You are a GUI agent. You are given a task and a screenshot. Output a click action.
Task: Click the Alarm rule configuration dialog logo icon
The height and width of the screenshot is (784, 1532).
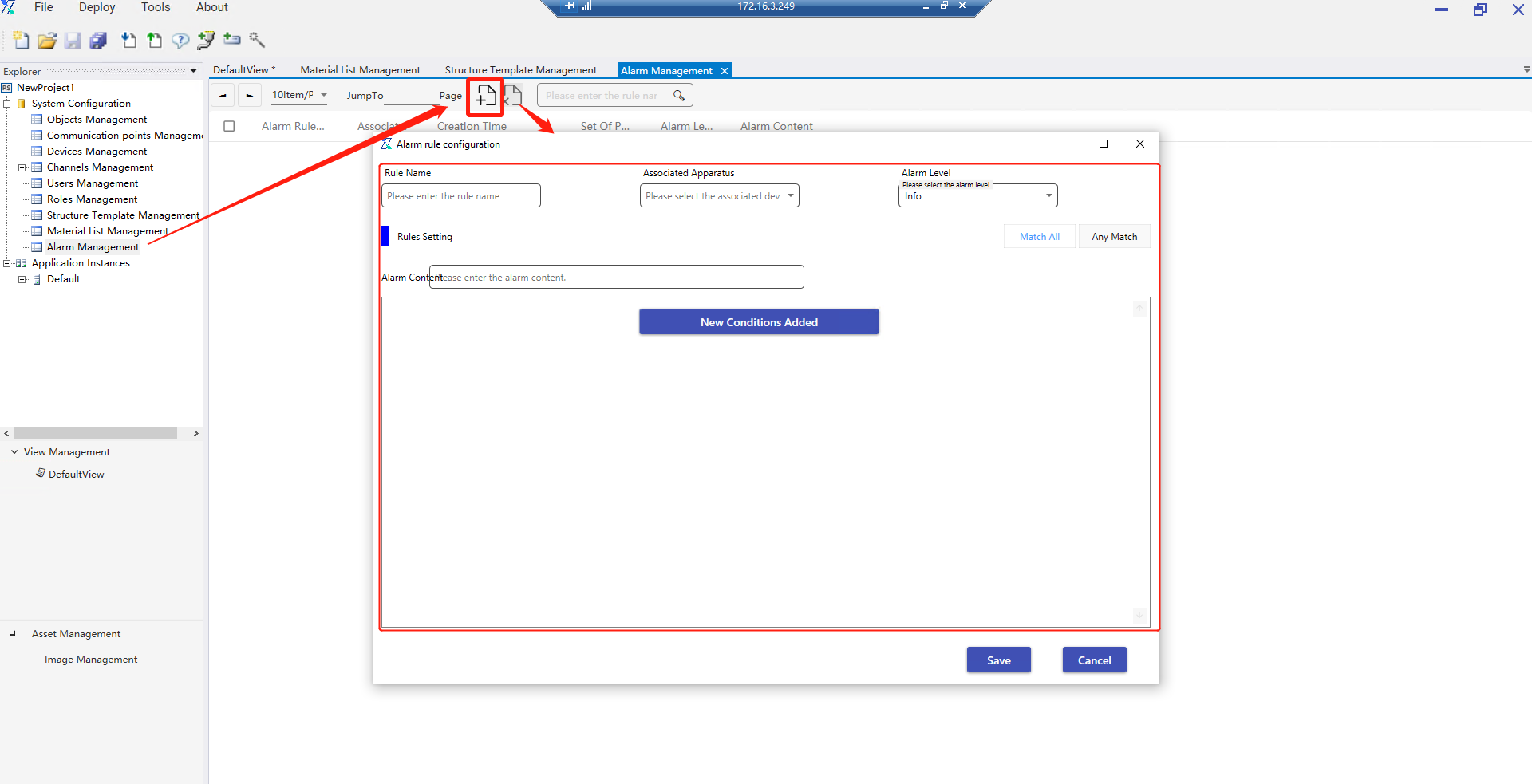tap(386, 144)
